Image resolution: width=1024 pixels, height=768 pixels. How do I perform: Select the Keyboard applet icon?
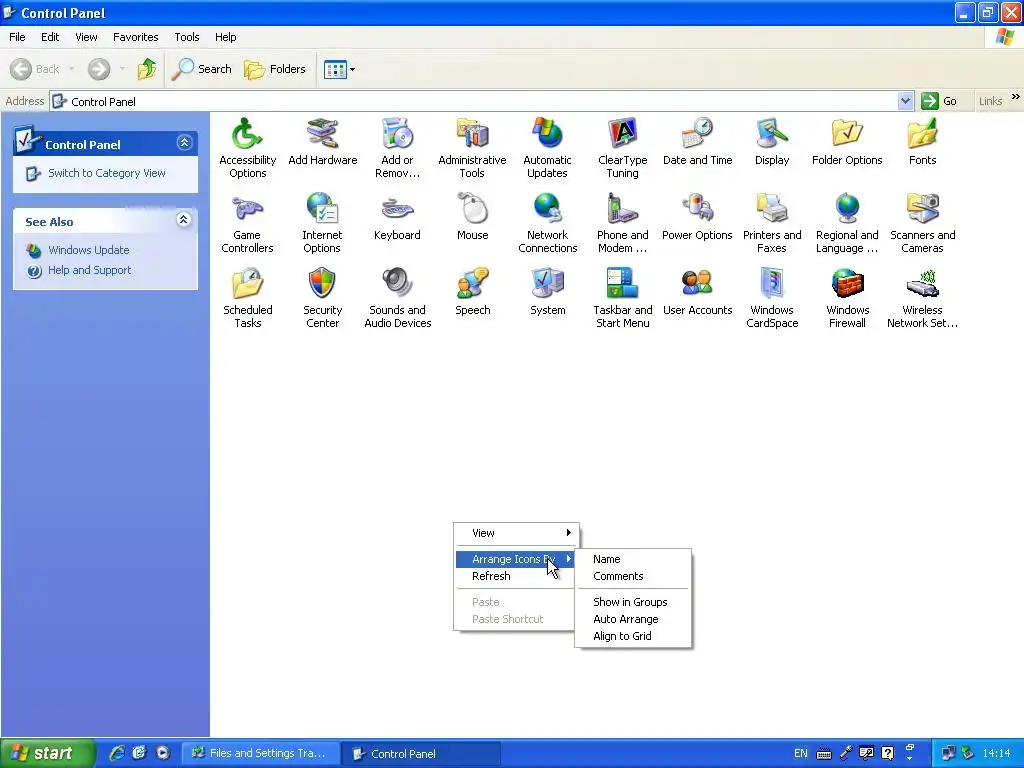(397, 209)
